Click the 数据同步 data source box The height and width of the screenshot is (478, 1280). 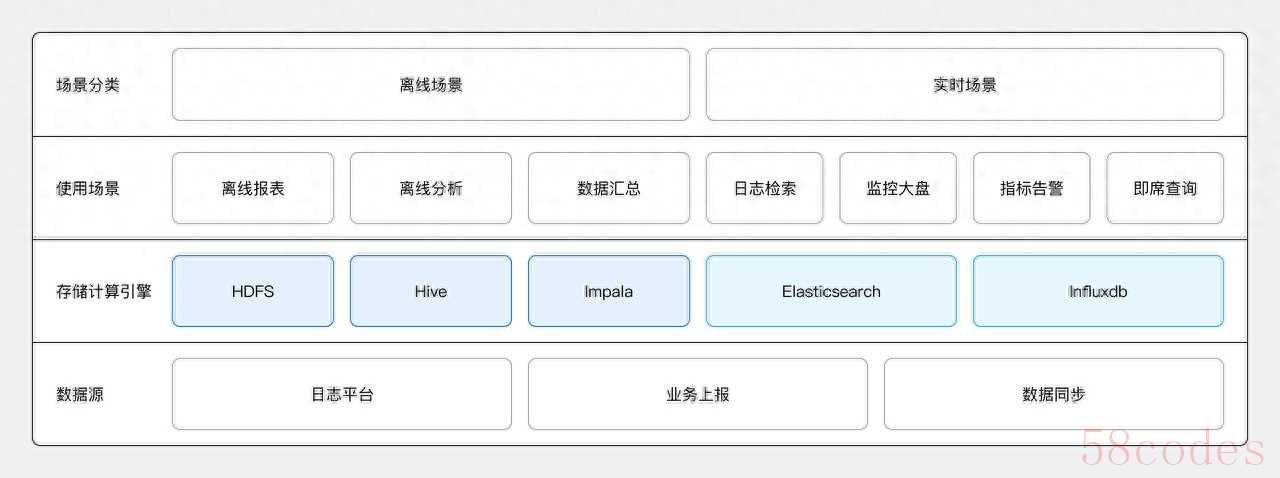[x=1053, y=394]
